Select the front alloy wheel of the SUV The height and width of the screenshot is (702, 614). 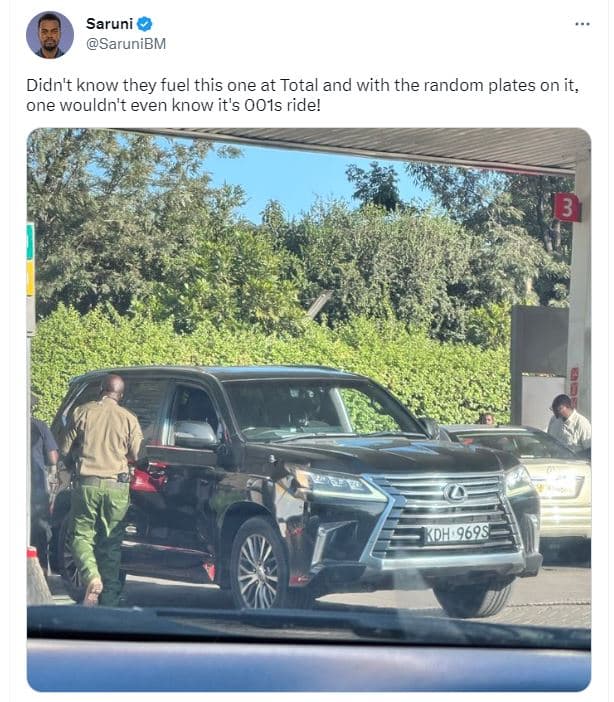(259, 565)
